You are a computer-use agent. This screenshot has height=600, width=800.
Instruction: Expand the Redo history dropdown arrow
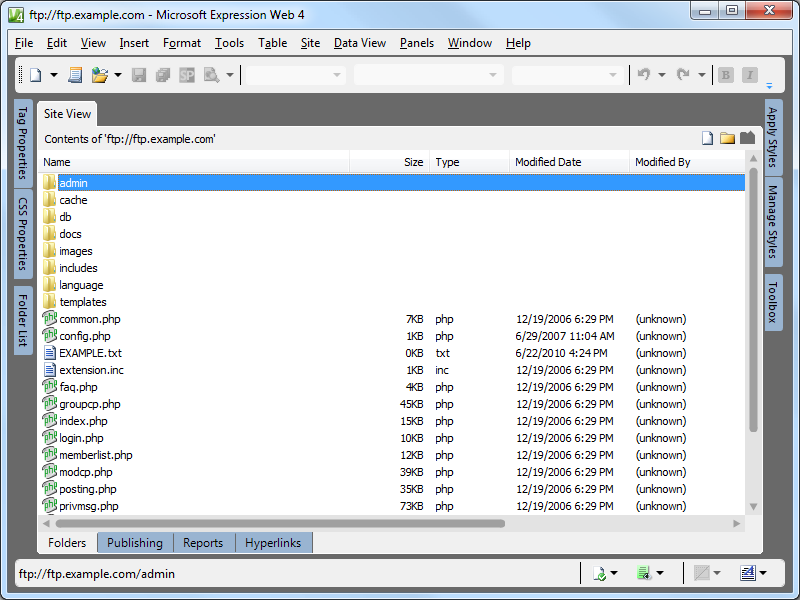tap(702, 75)
